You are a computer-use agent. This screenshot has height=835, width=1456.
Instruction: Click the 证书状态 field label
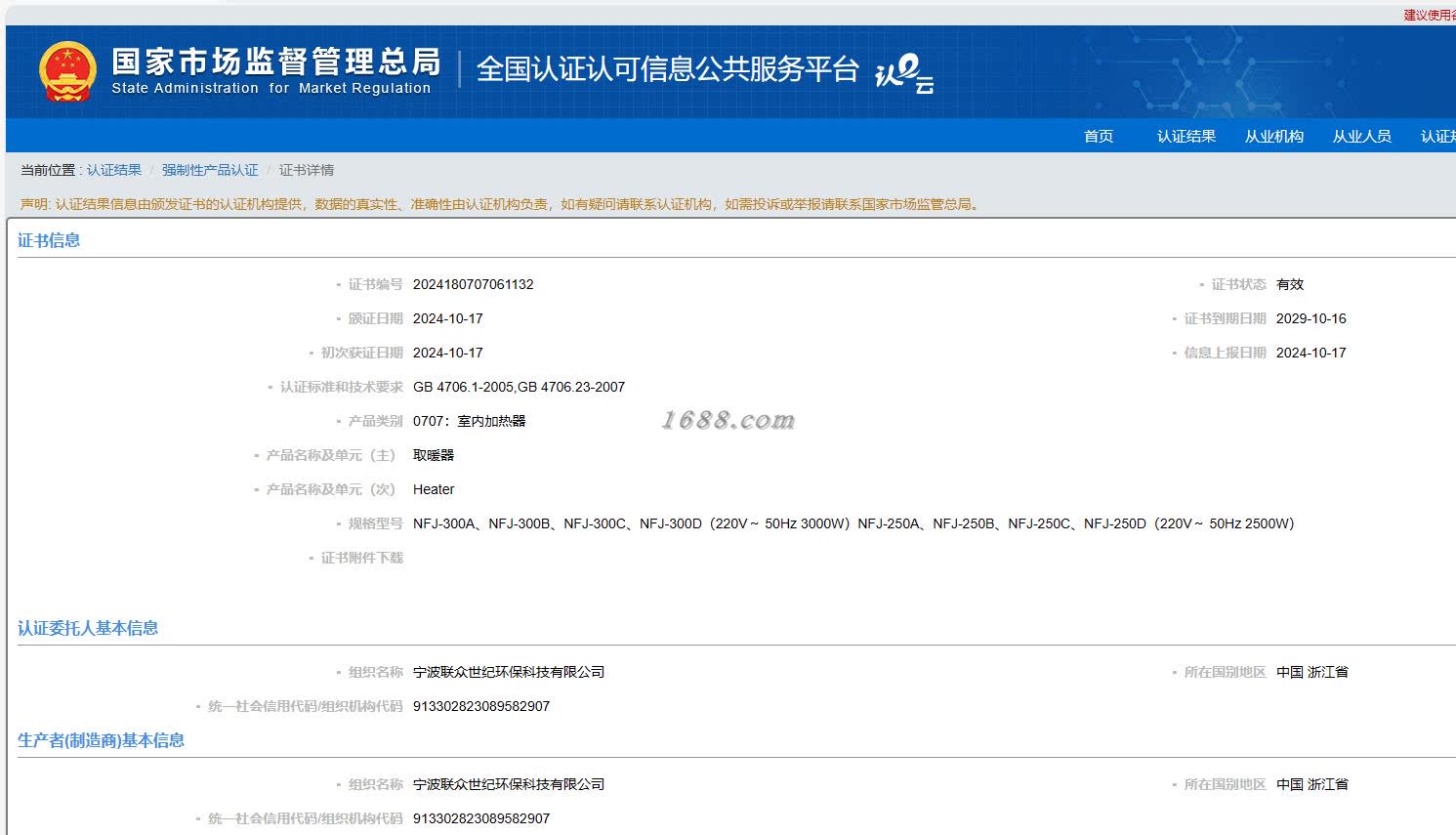pyautogui.click(x=1239, y=284)
